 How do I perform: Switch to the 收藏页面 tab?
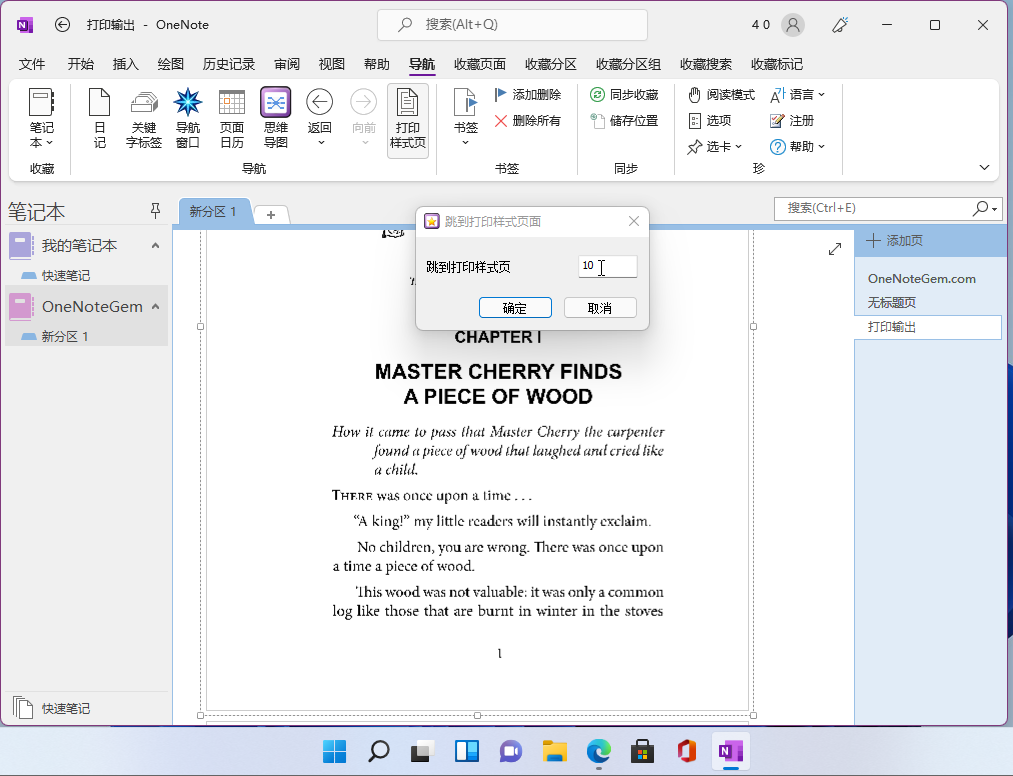click(479, 64)
